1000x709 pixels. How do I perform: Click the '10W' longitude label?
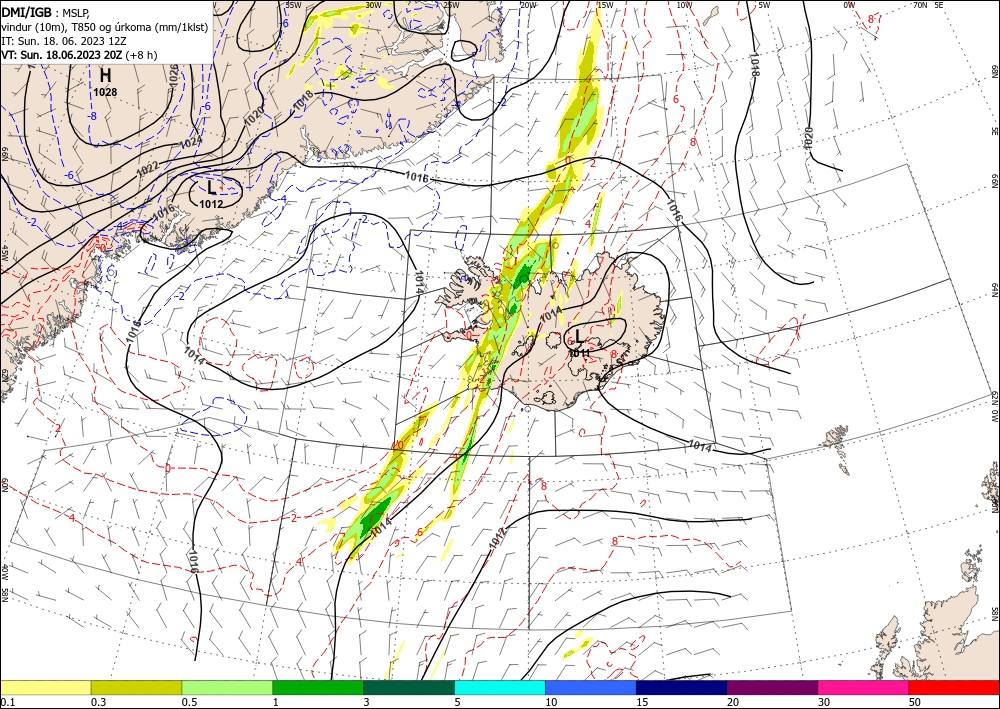point(684,5)
